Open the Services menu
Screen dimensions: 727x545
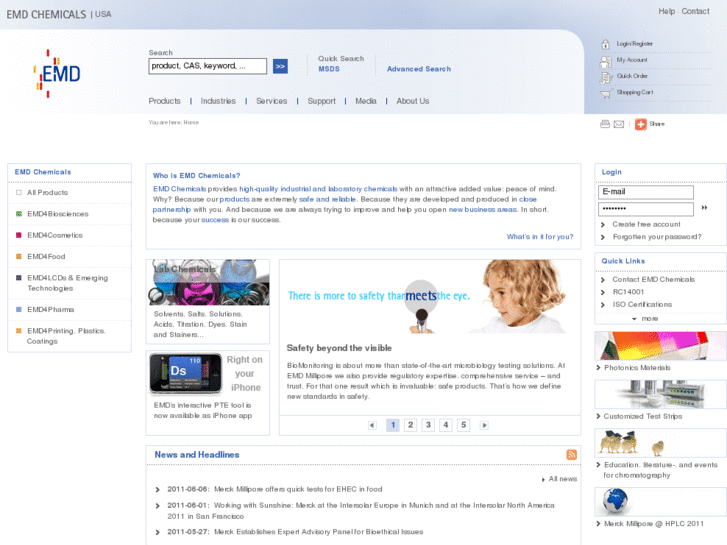[x=272, y=101]
